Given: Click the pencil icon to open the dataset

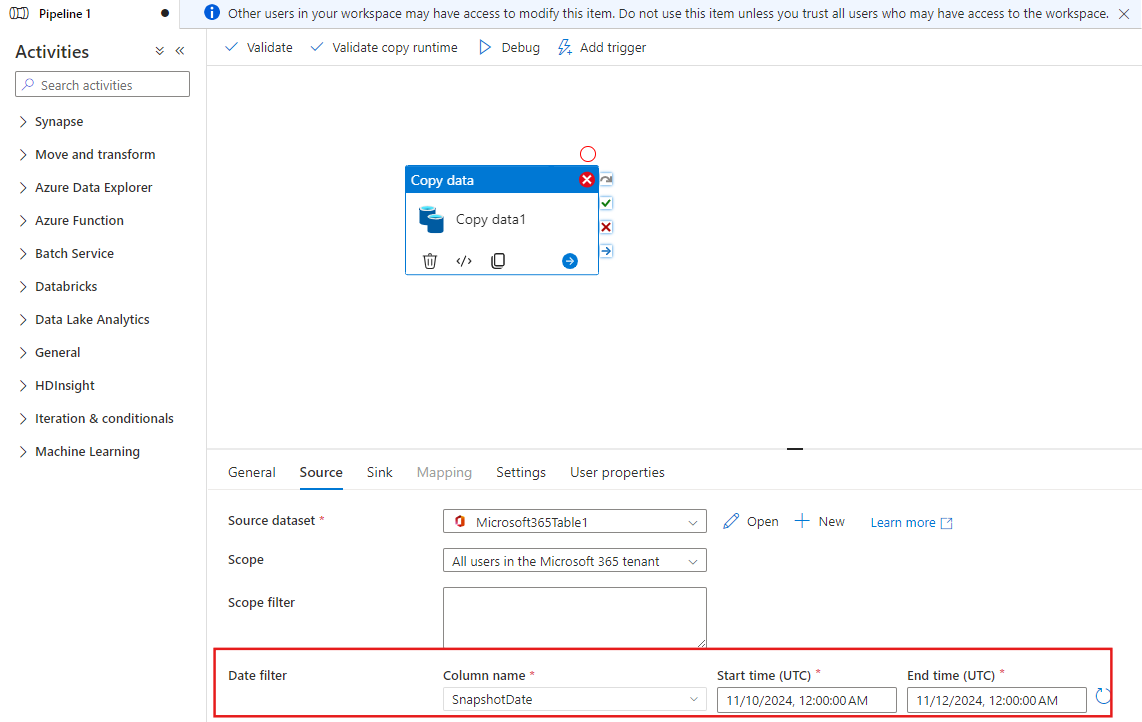Looking at the screenshot, I should click(x=731, y=521).
